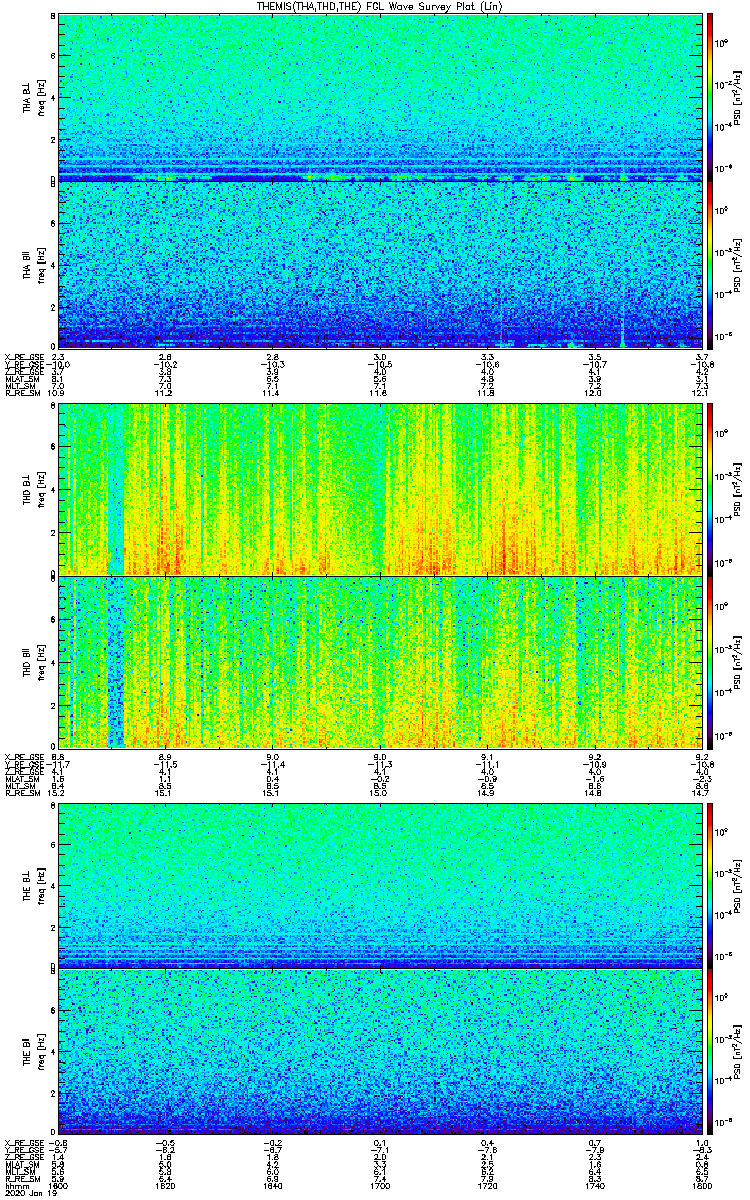Screen dimensions: 750x1200
Task: Click the THA B-parallel PSD color bar
Action: coord(710,264)
